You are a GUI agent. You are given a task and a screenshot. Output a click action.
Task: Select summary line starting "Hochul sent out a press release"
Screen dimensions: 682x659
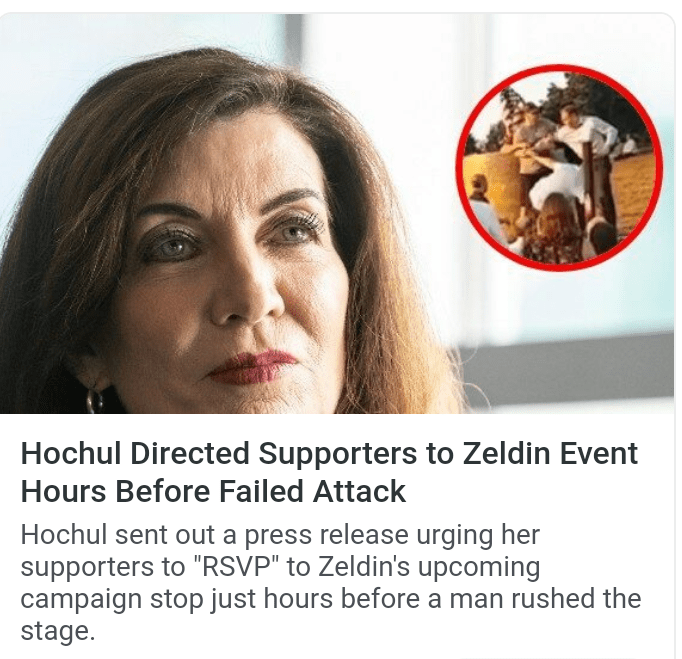[280, 535]
